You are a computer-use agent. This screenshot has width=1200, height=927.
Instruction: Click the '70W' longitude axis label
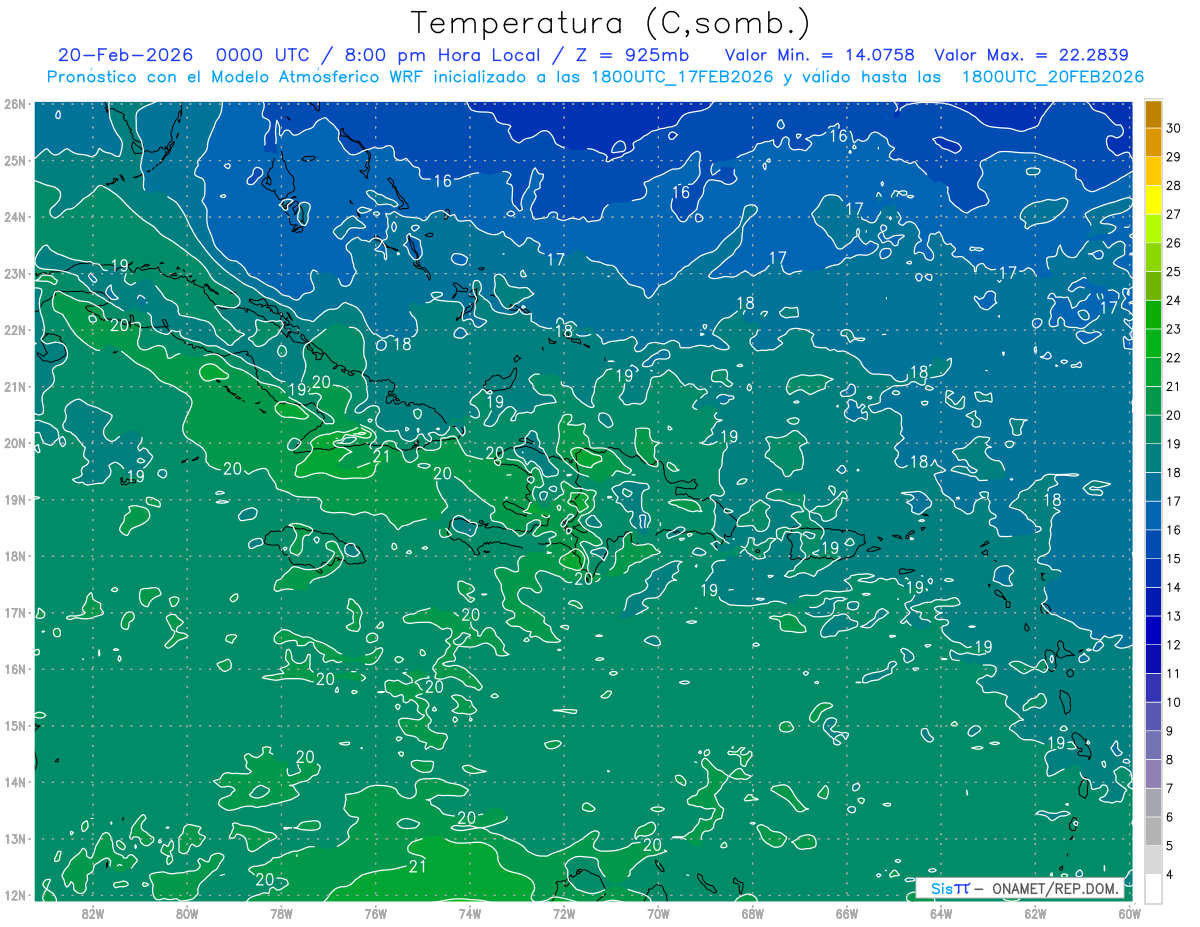tap(658, 913)
